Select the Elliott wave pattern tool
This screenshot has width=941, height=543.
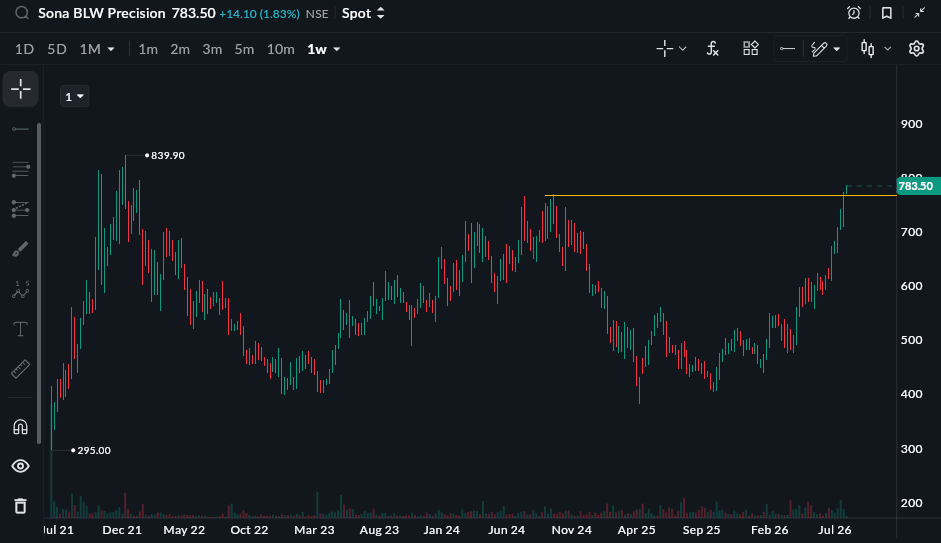click(x=20, y=289)
